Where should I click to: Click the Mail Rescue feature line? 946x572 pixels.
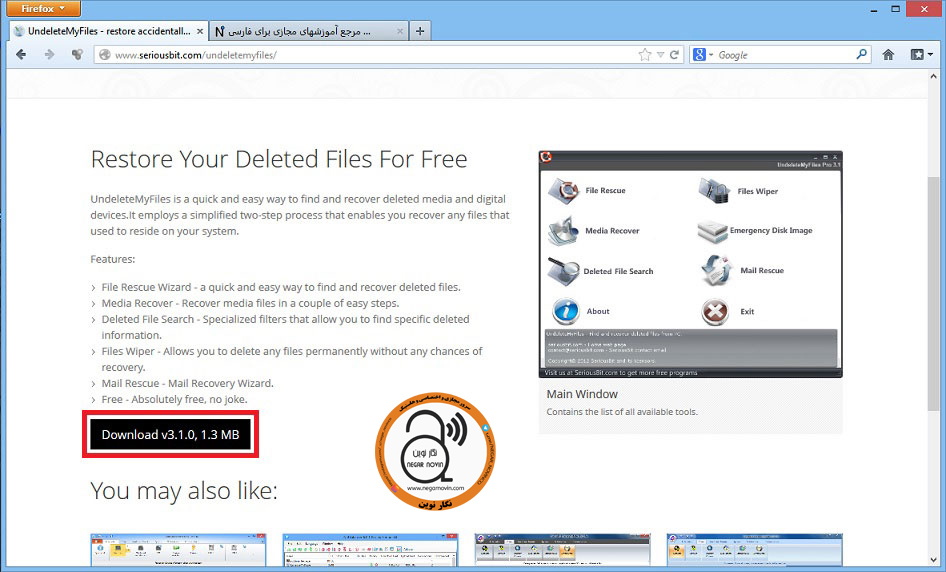(188, 383)
